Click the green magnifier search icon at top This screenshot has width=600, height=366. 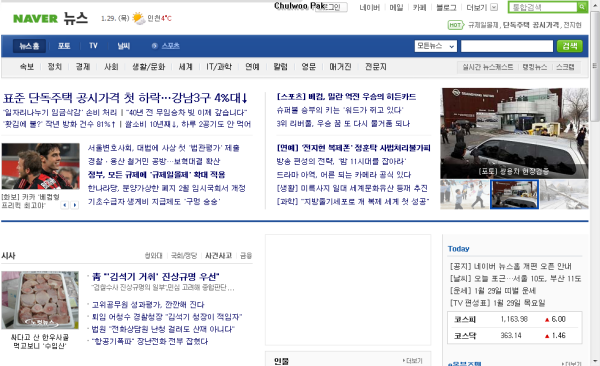coord(582,7)
